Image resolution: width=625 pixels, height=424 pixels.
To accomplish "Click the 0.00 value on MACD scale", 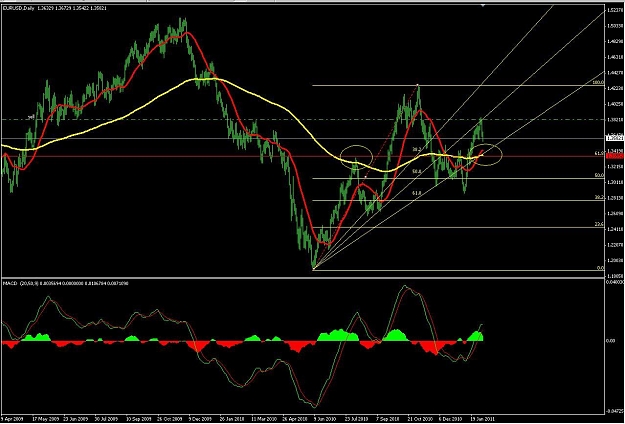I will tap(610, 341).
